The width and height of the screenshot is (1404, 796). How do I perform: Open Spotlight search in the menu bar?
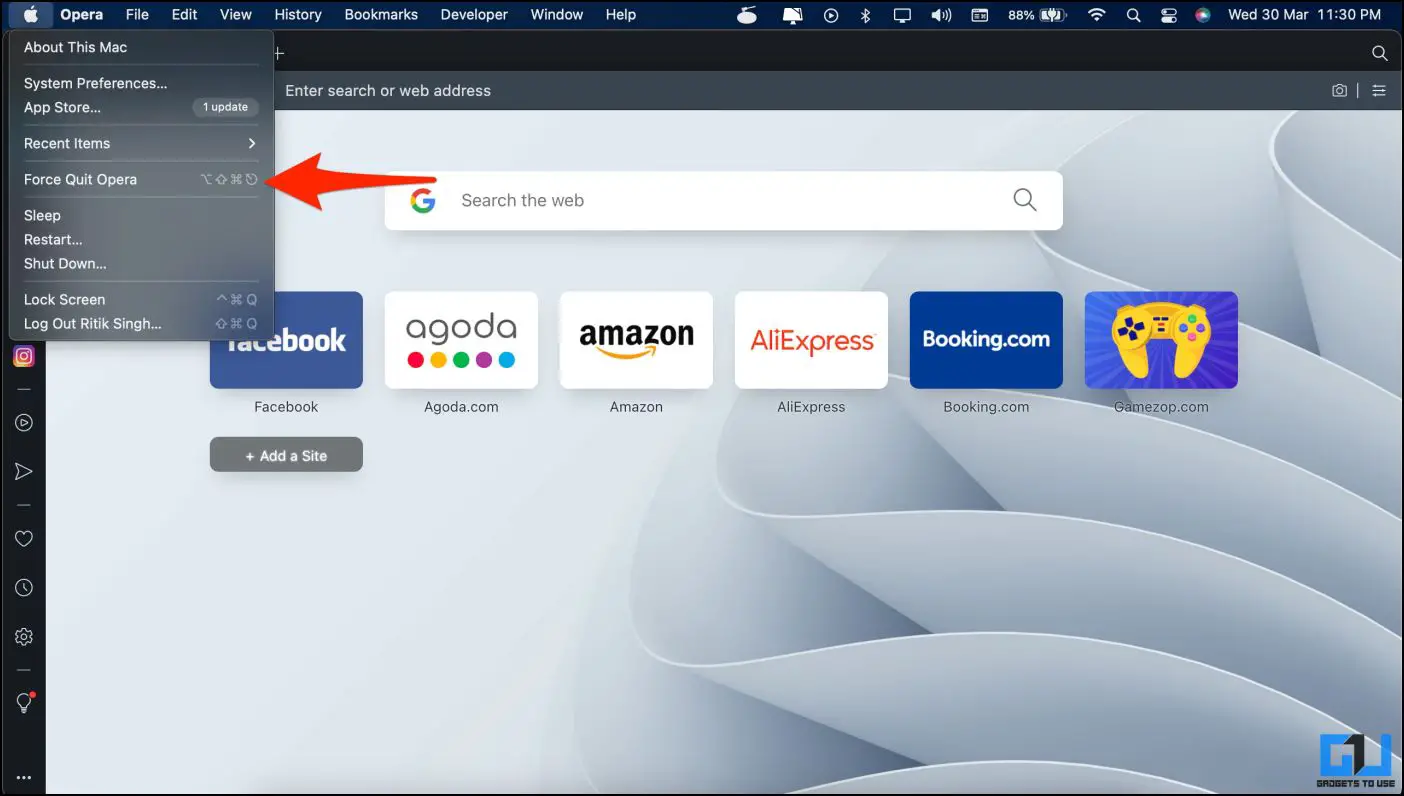[x=1133, y=15]
